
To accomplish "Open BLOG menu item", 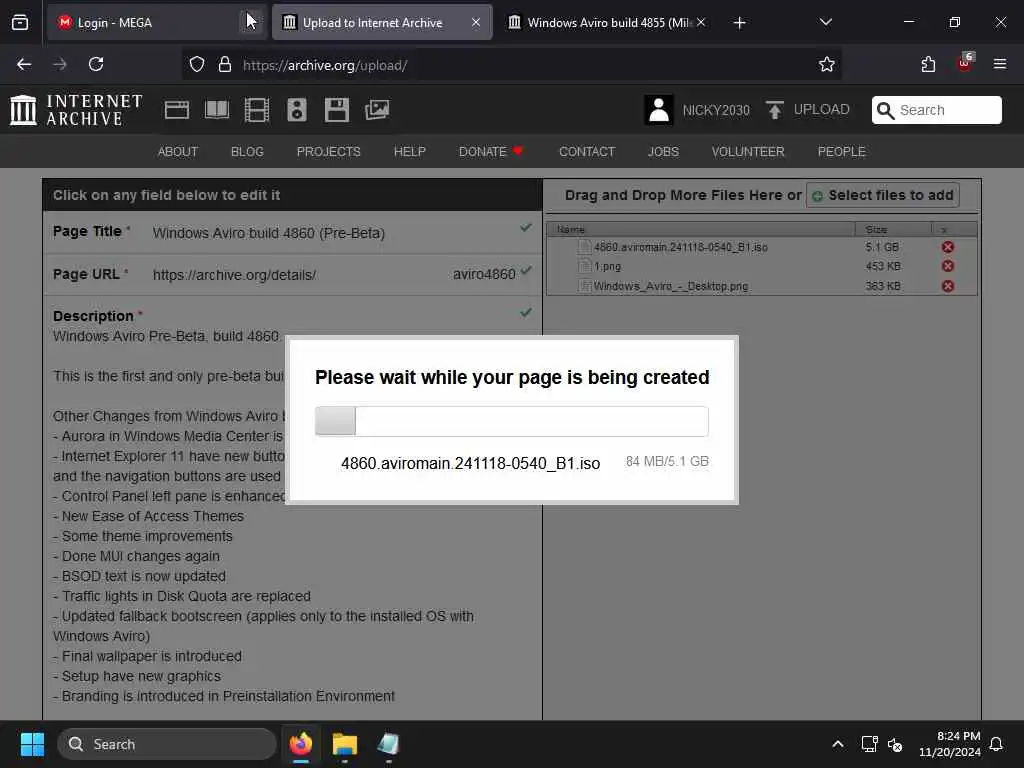I will [248, 152].
